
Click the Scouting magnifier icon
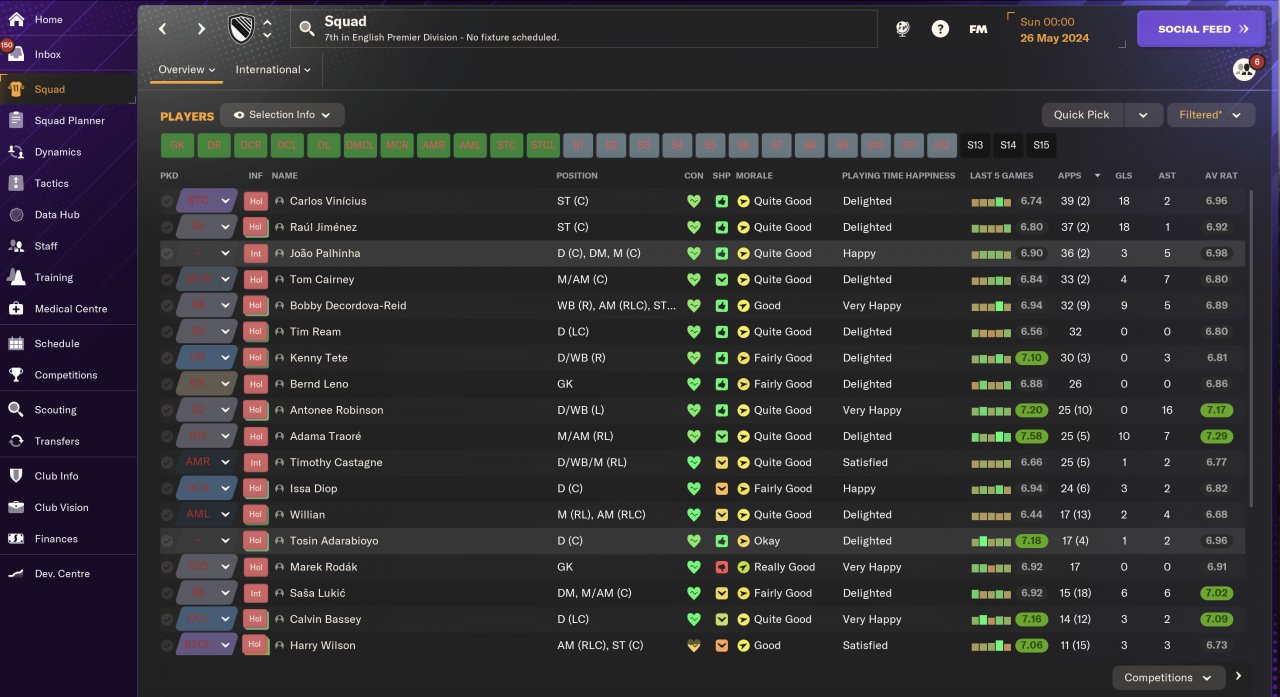16,409
